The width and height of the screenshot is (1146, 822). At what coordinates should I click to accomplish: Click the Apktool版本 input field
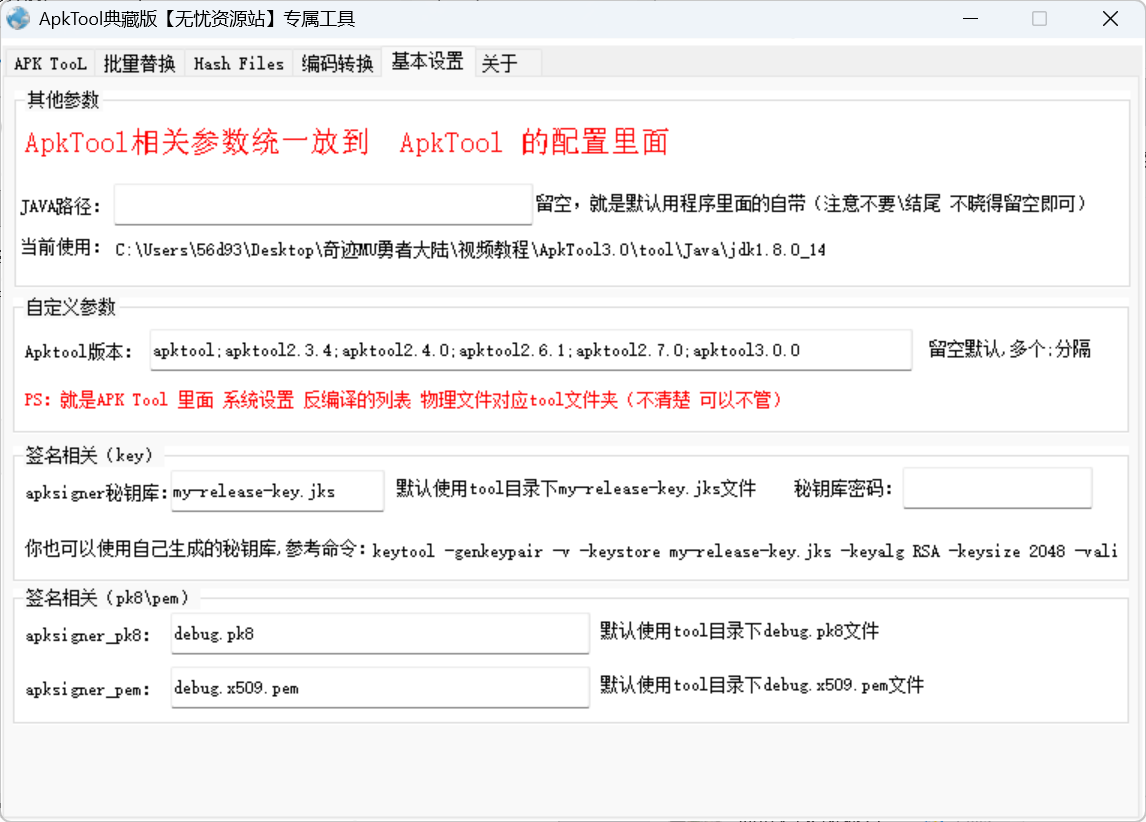[531, 350]
